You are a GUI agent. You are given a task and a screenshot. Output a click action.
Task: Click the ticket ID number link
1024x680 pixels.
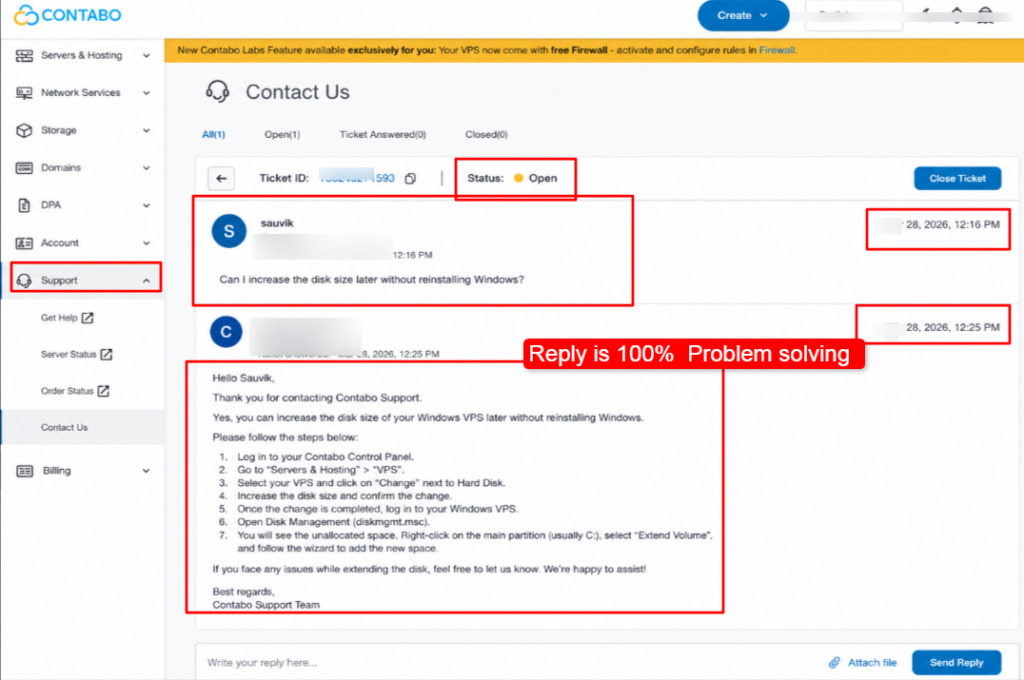click(x=357, y=178)
